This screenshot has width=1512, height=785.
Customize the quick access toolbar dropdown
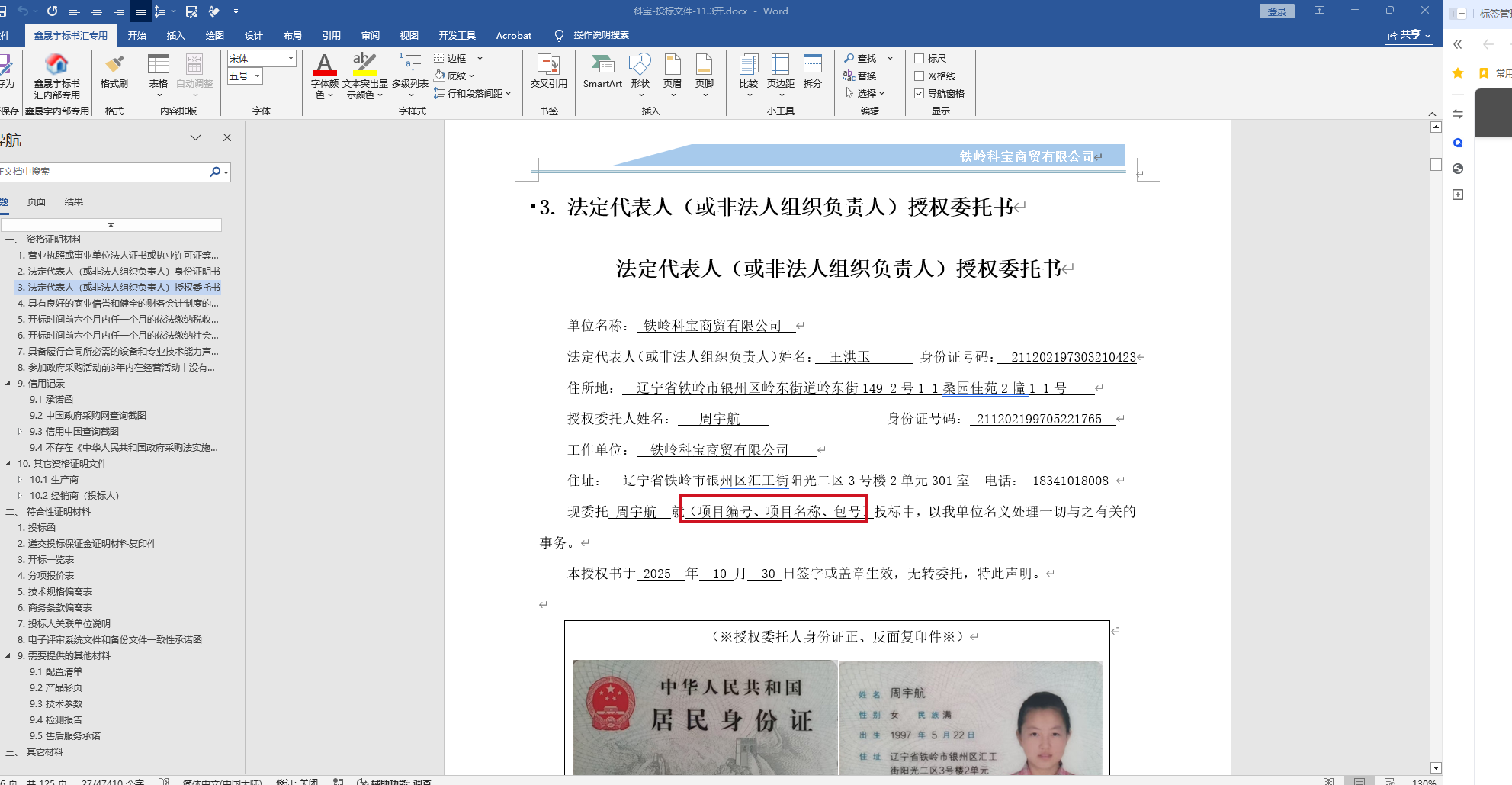coord(236,11)
